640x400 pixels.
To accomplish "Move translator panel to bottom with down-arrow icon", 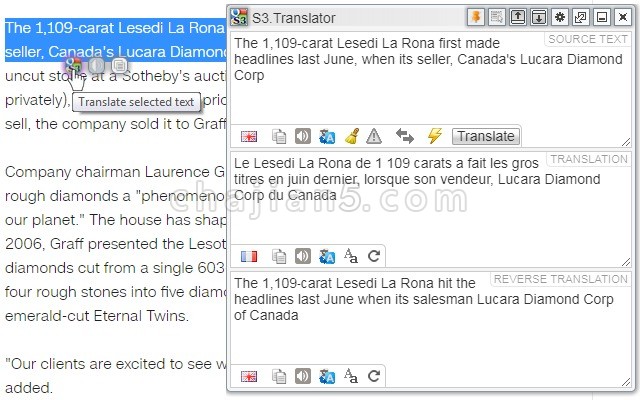I will pos(539,18).
